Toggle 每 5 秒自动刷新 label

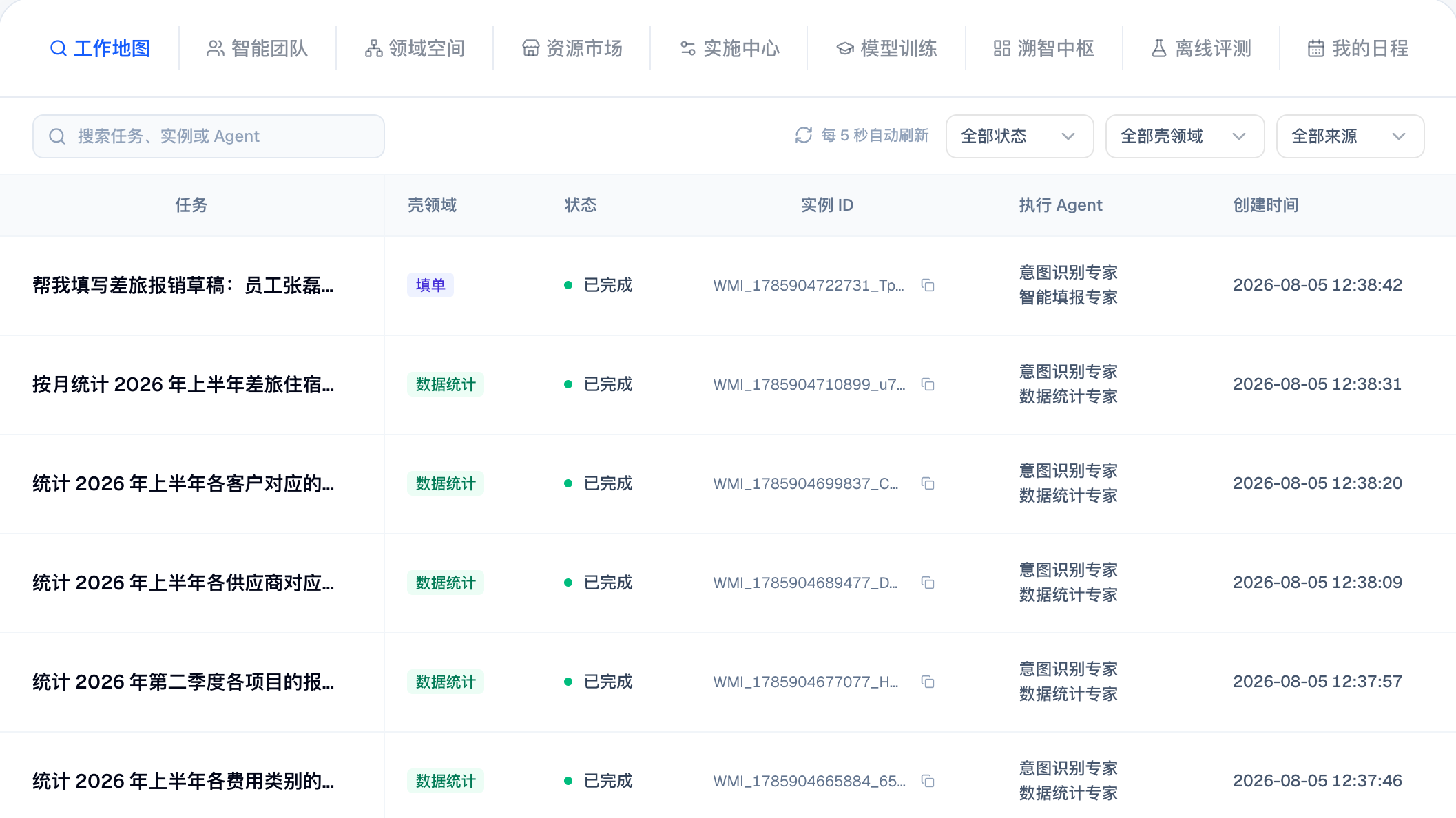pyautogui.click(x=875, y=136)
